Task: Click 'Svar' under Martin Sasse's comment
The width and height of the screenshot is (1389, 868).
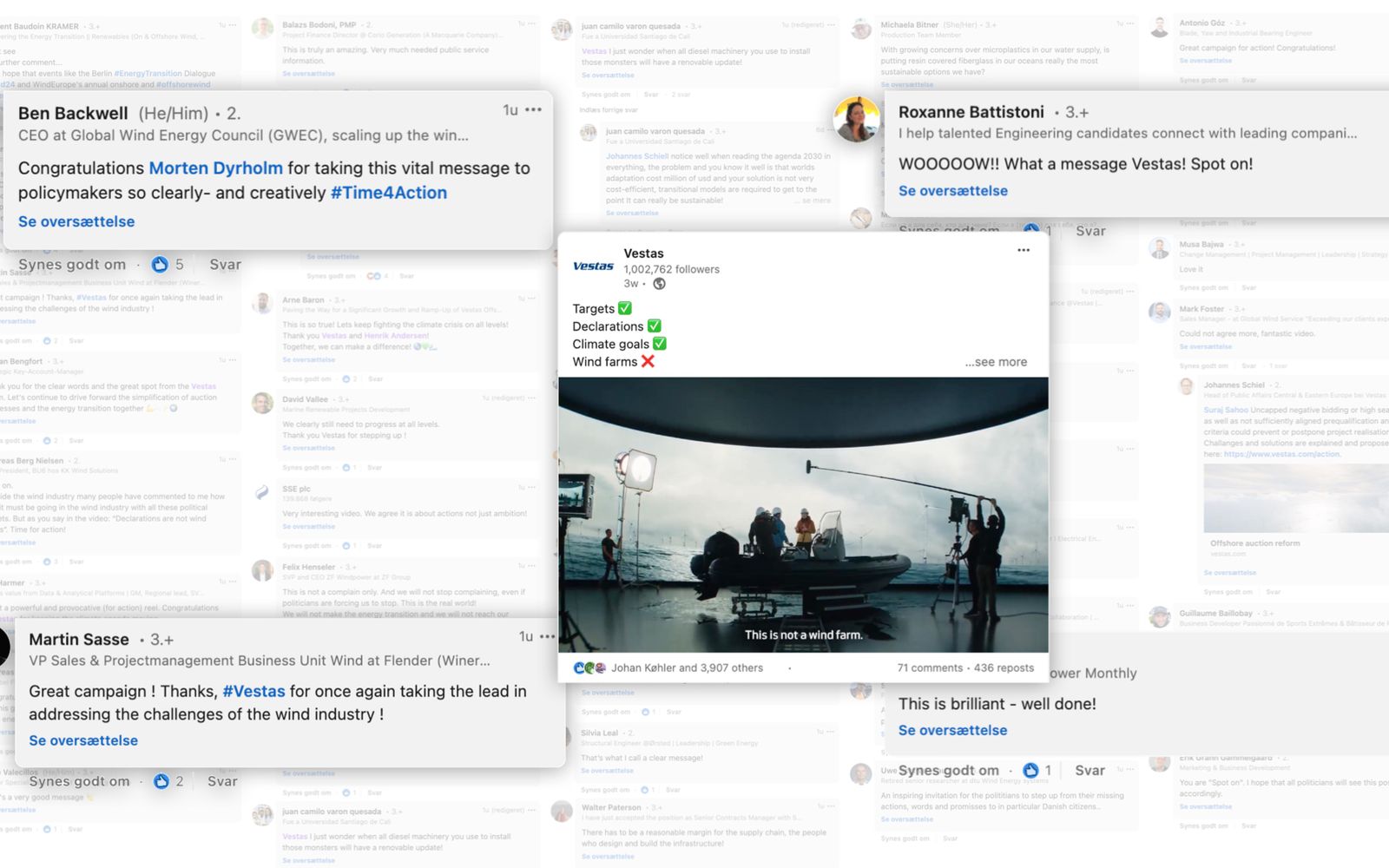Action: click(222, 781)
